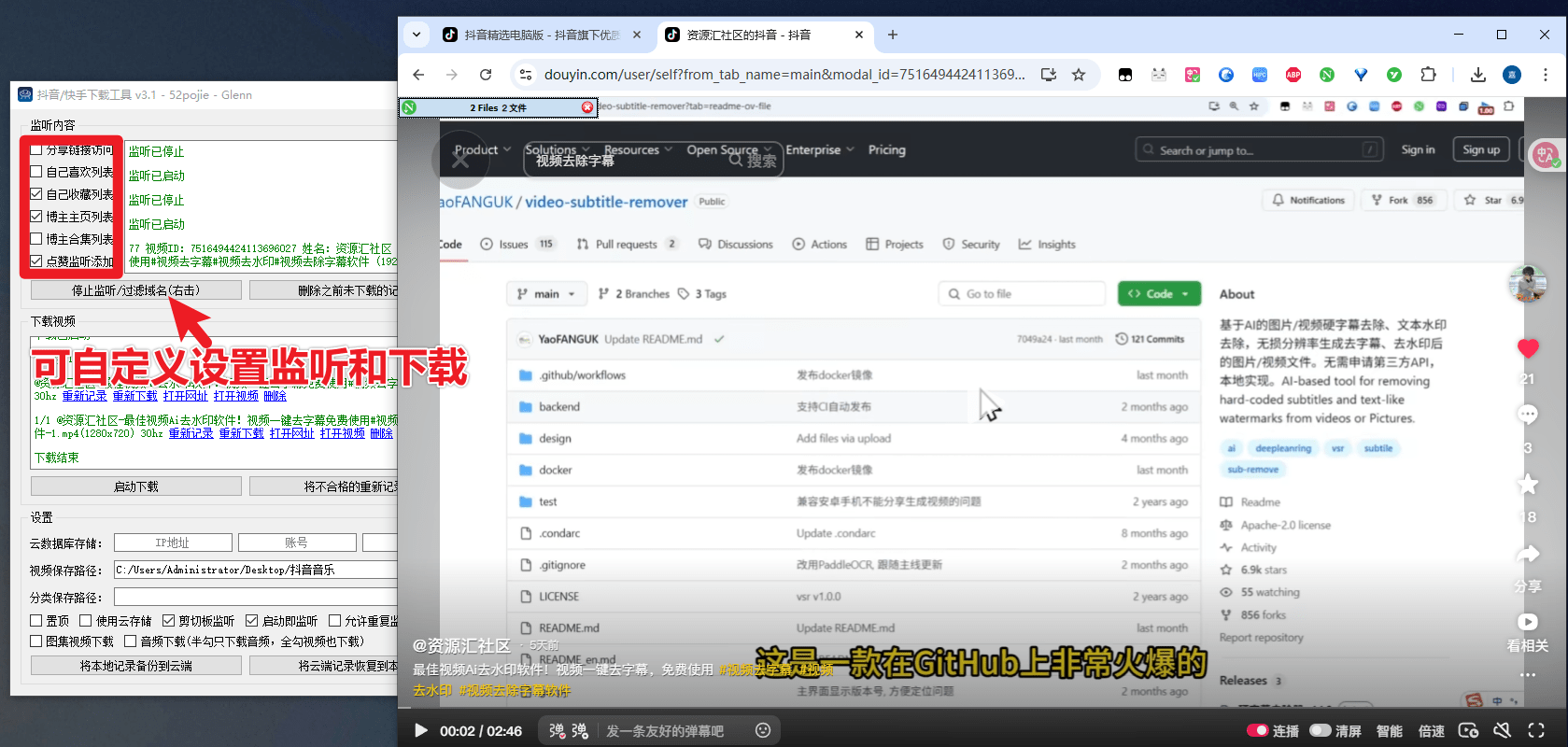Open the Chrome Extensions puzzle icon
Image resolution: width=1568 pixels, height=747 pixels.
(1428, 75)
